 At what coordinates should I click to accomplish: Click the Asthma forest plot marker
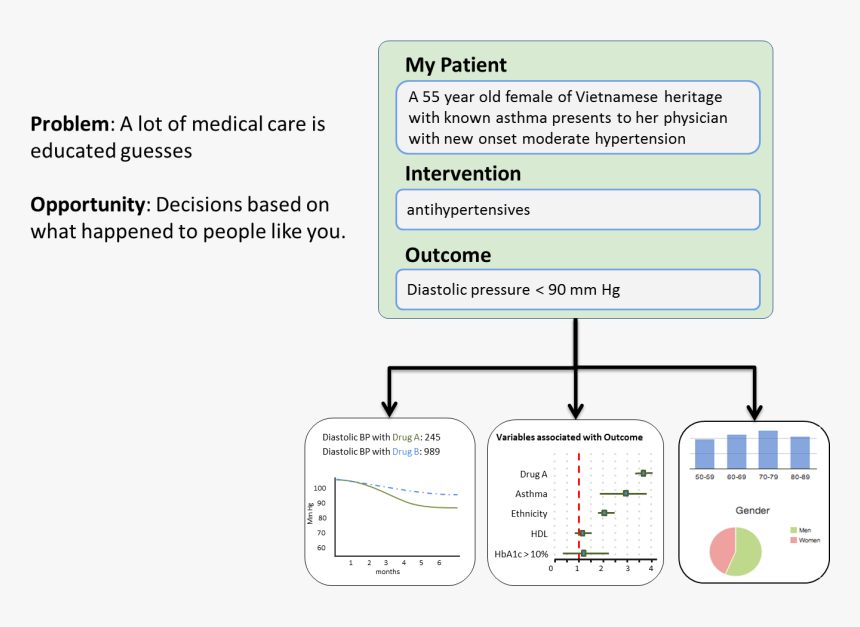pos(626,493)
